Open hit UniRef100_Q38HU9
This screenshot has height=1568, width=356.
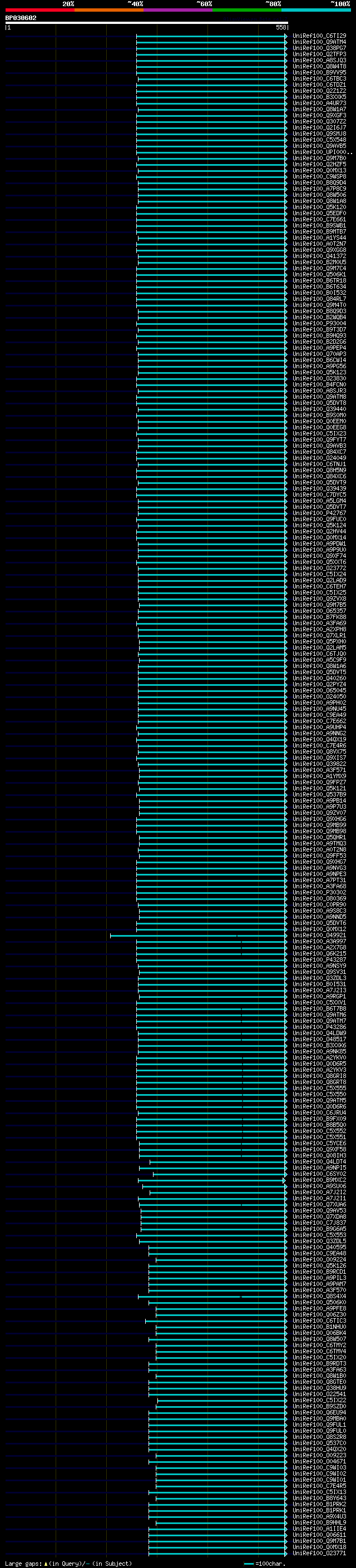pos(319,1388)
